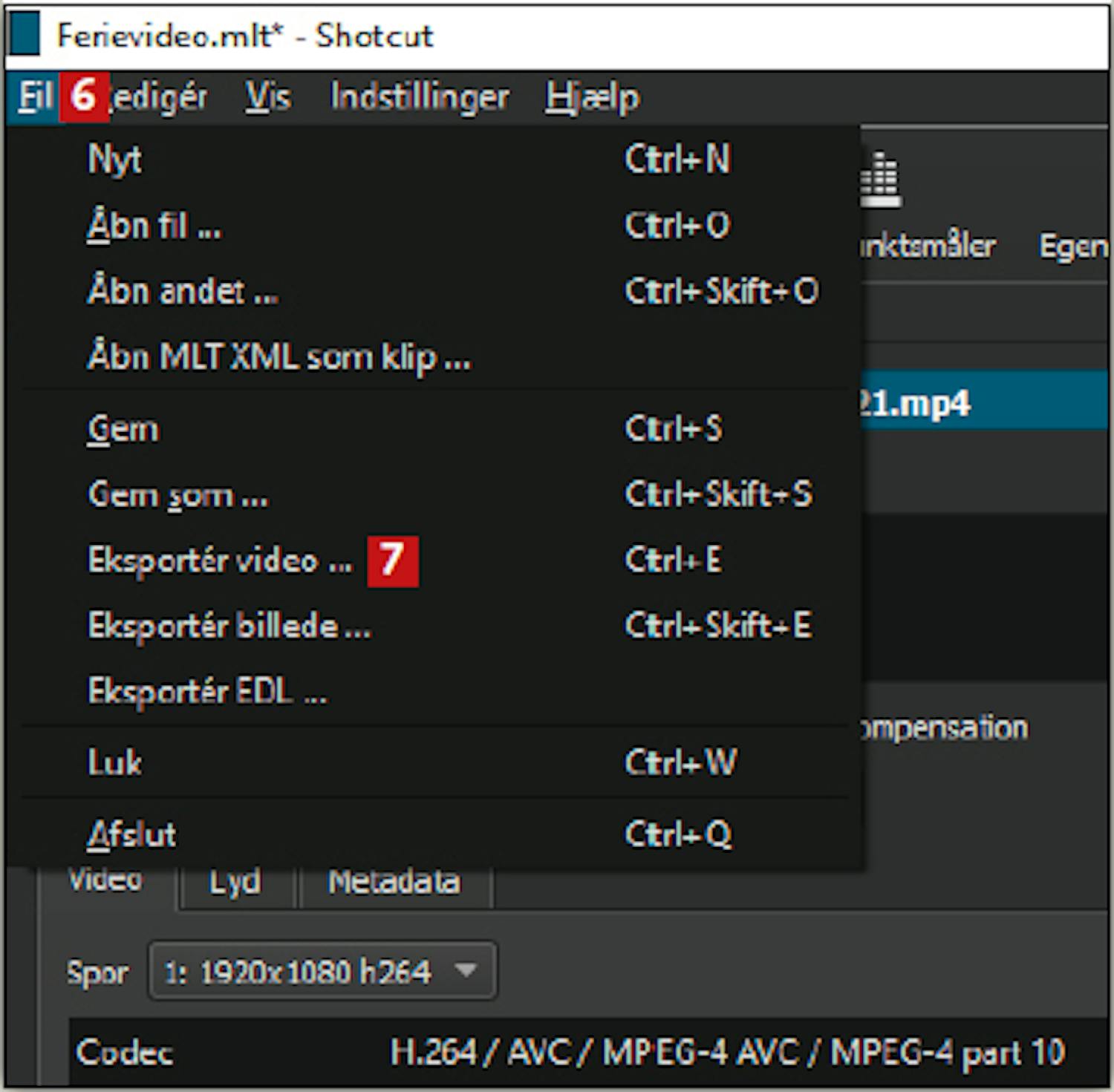Select Åbn andet ... menu entry
This screenshot has width=1114, height=1092.
pyautogui.click(x=434, y=290)
